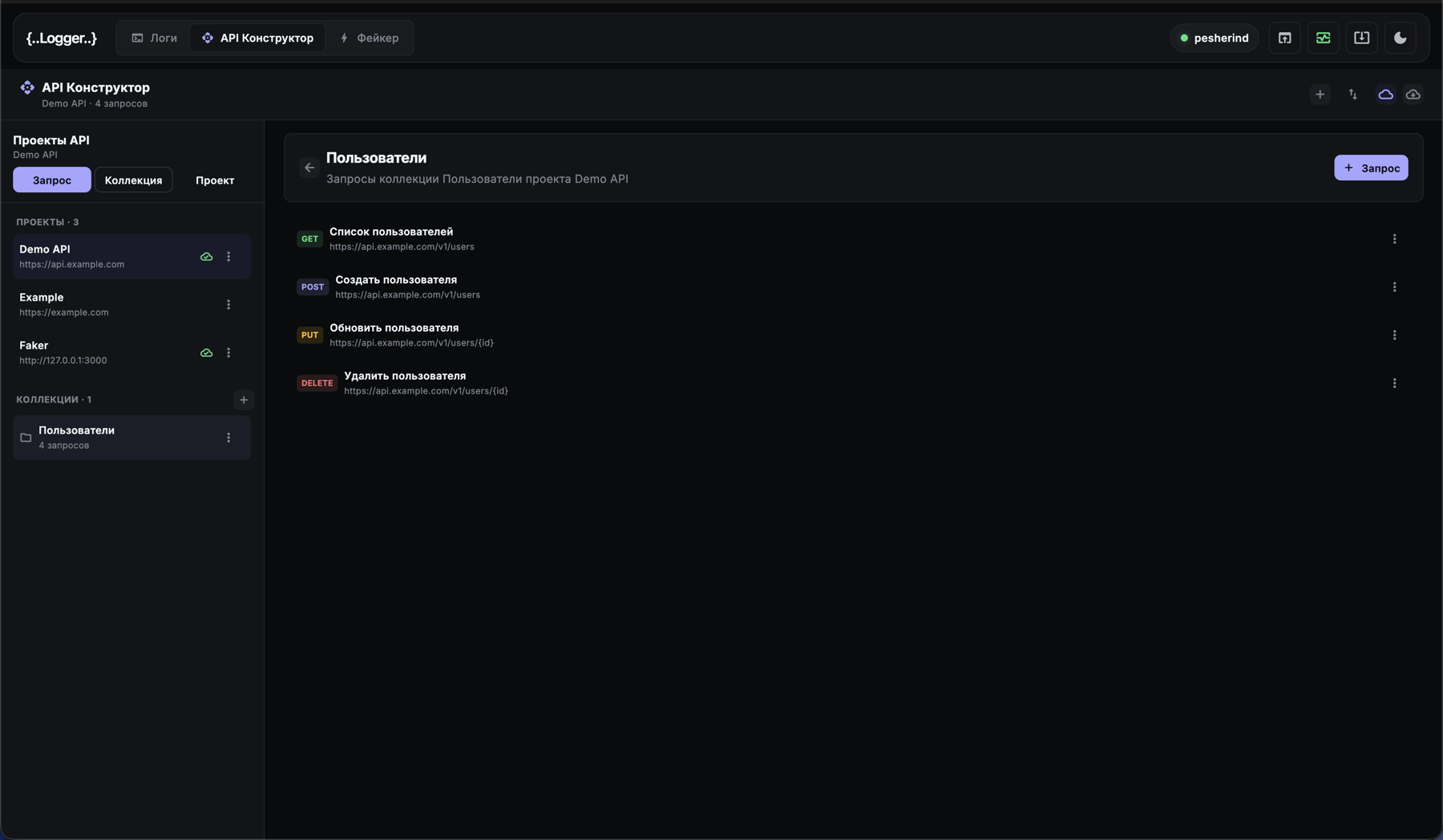Open the Faker project three-dot menu
This screenshot has height=840, width=1443.
click(x=228, y=353)
